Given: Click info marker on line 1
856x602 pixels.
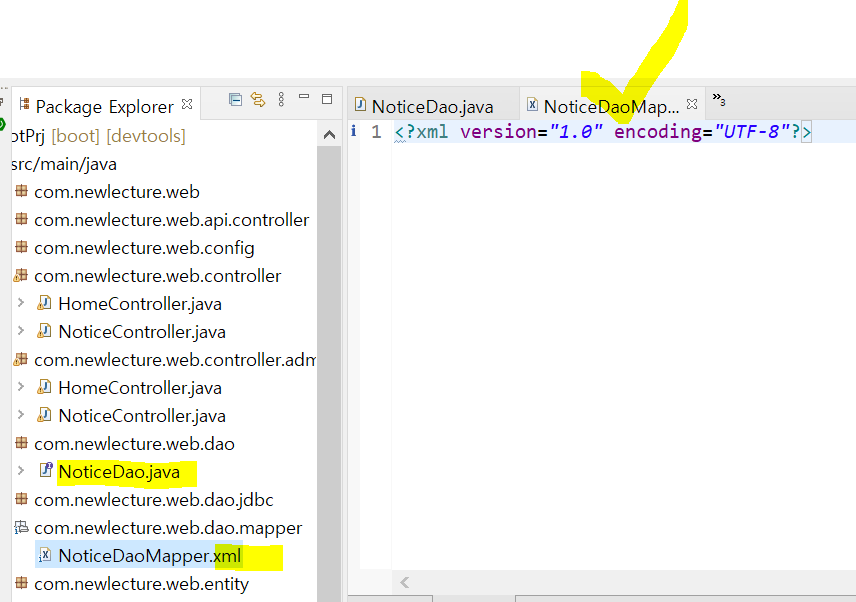Looking at the screenshot, I should click(x=354, y=131).
